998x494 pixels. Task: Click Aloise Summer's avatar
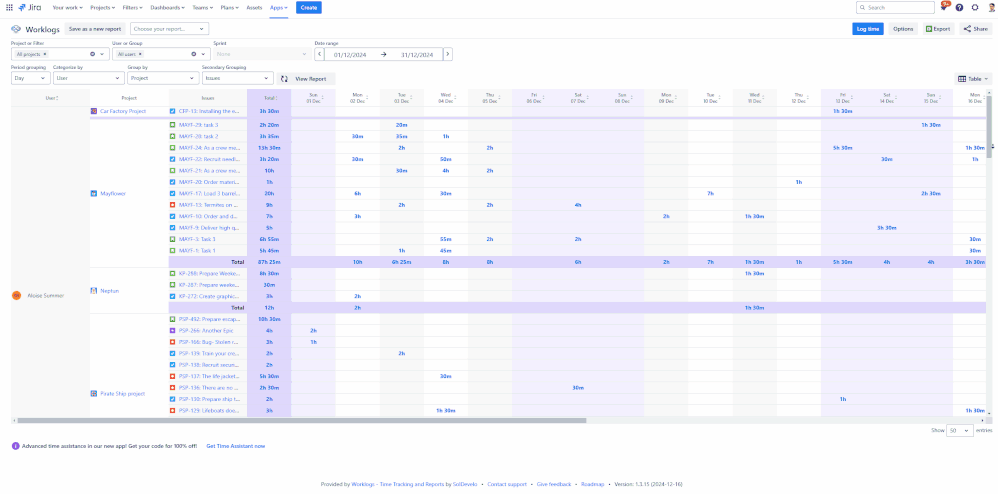pyautogui.click(x=17, y=295)
